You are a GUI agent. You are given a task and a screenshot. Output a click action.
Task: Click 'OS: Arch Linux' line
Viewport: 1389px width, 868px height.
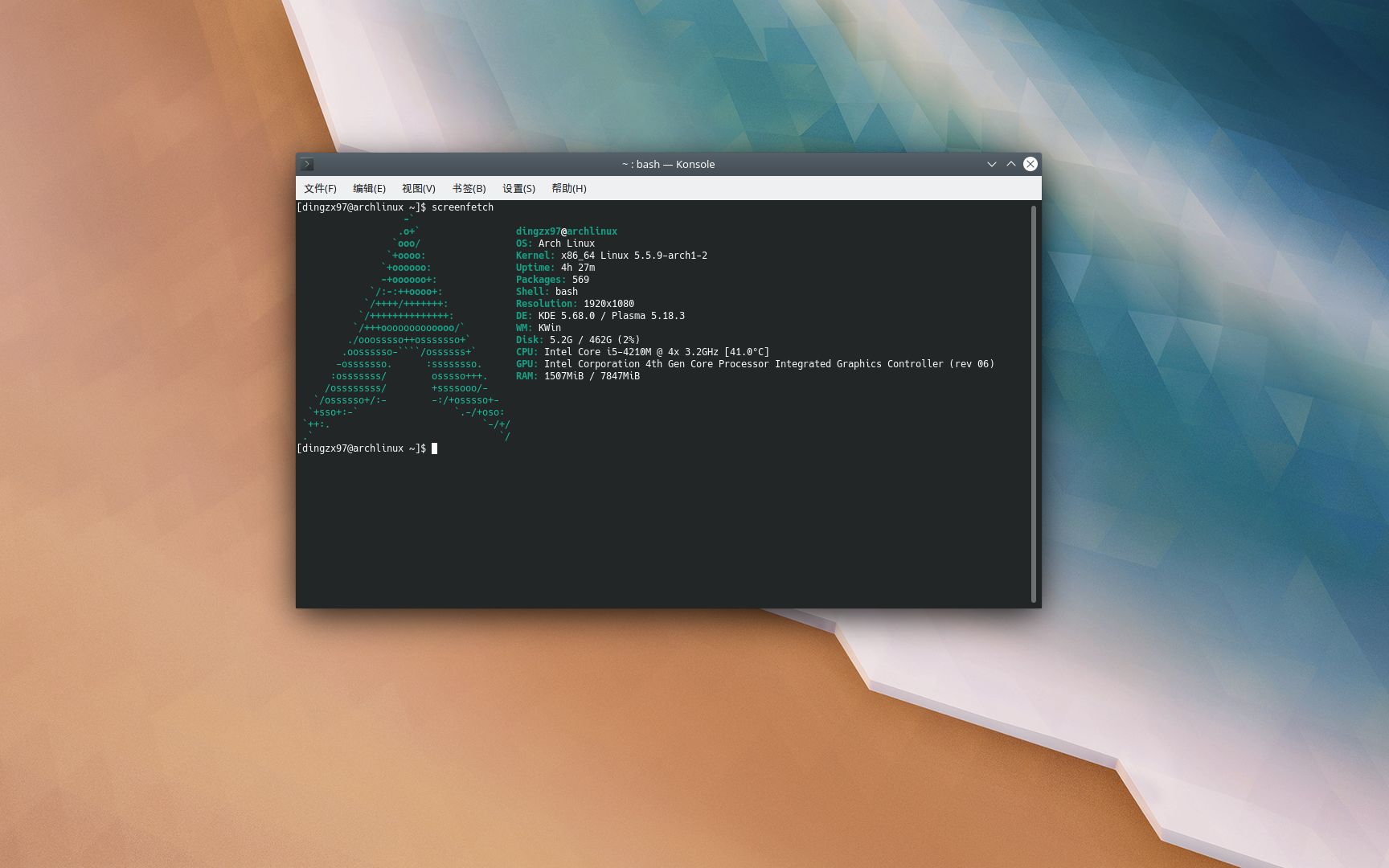click(x=555, y=244)
